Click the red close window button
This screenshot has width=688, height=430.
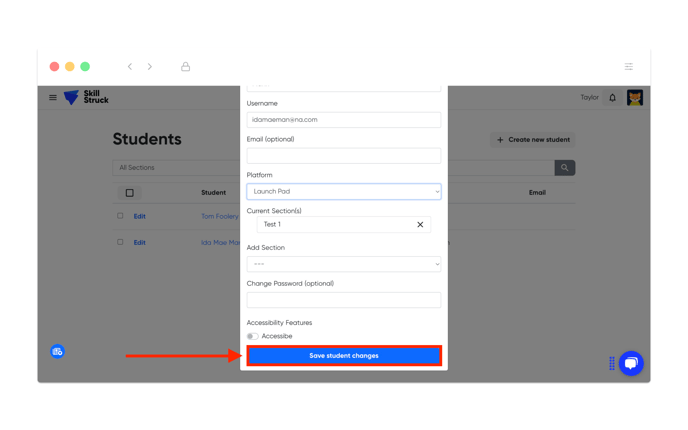point(54,66)
